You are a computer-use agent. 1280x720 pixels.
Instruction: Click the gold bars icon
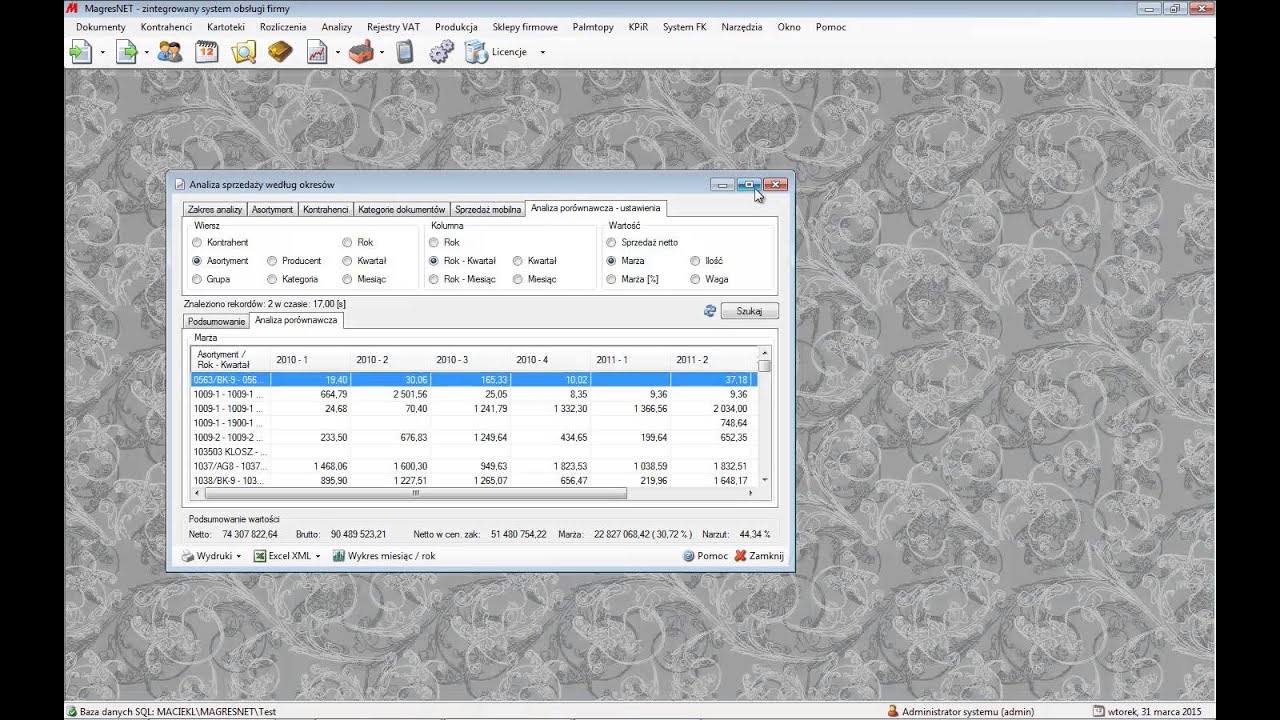point(280,52)
